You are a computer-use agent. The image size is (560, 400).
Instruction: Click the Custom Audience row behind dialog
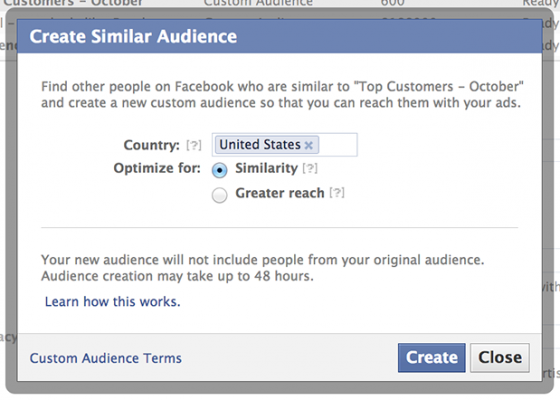pos(280,3)
